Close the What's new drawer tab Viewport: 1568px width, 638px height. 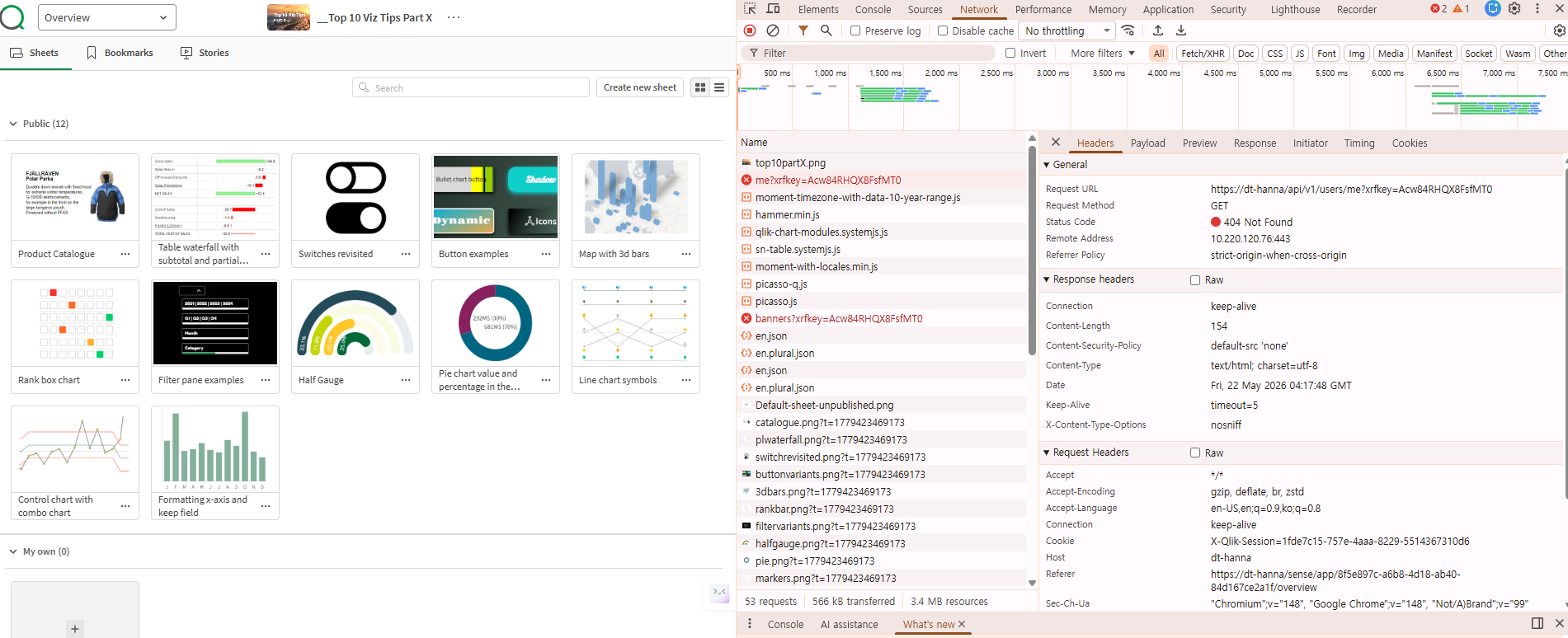tap(962, 624)
